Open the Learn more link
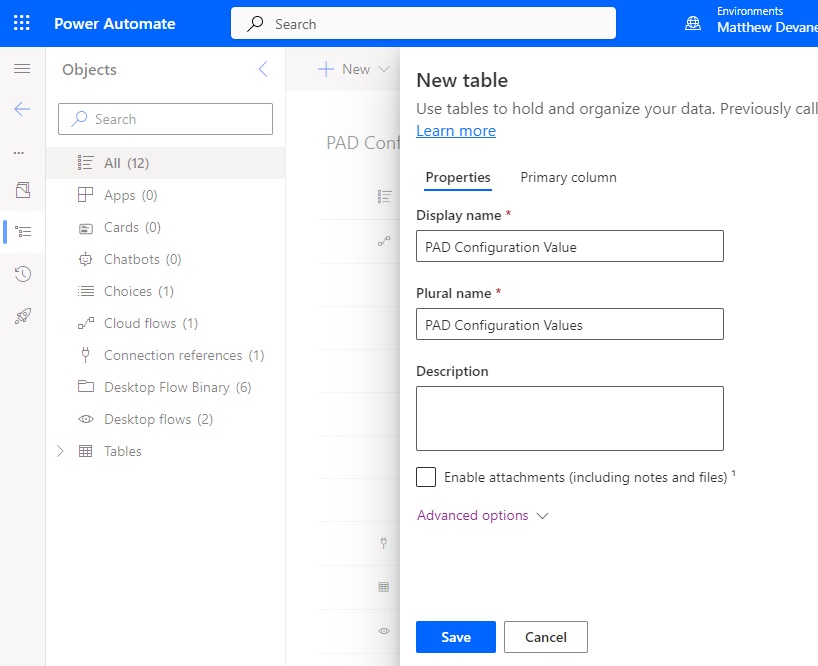This screenshot has height=666, width=818. (455, 131)
